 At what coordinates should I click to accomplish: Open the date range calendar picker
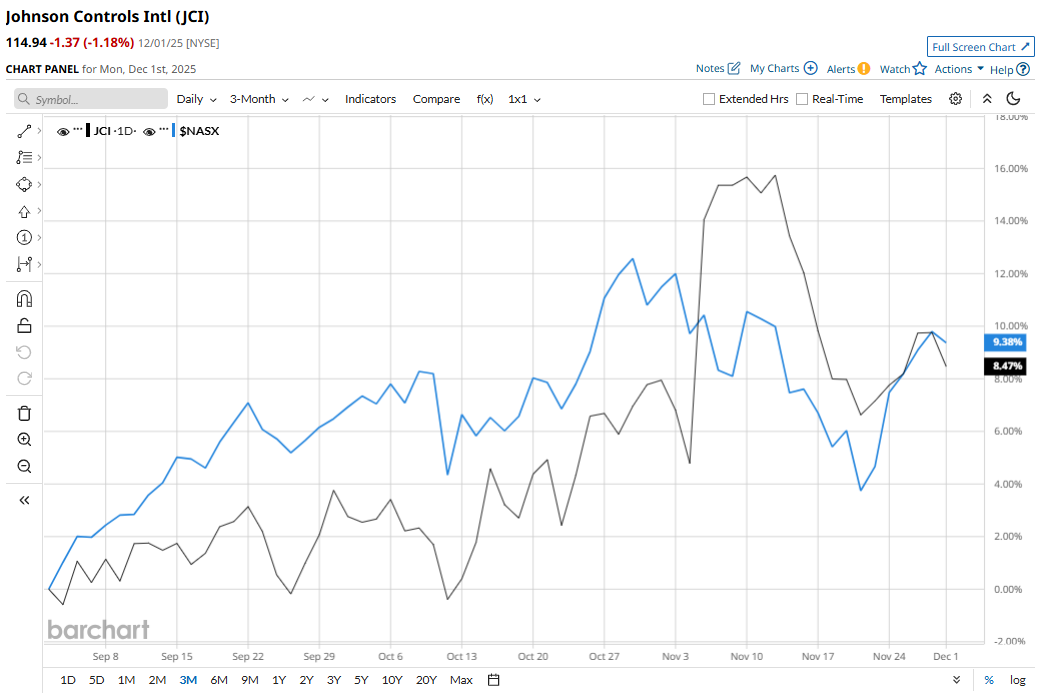pos(493,680)
